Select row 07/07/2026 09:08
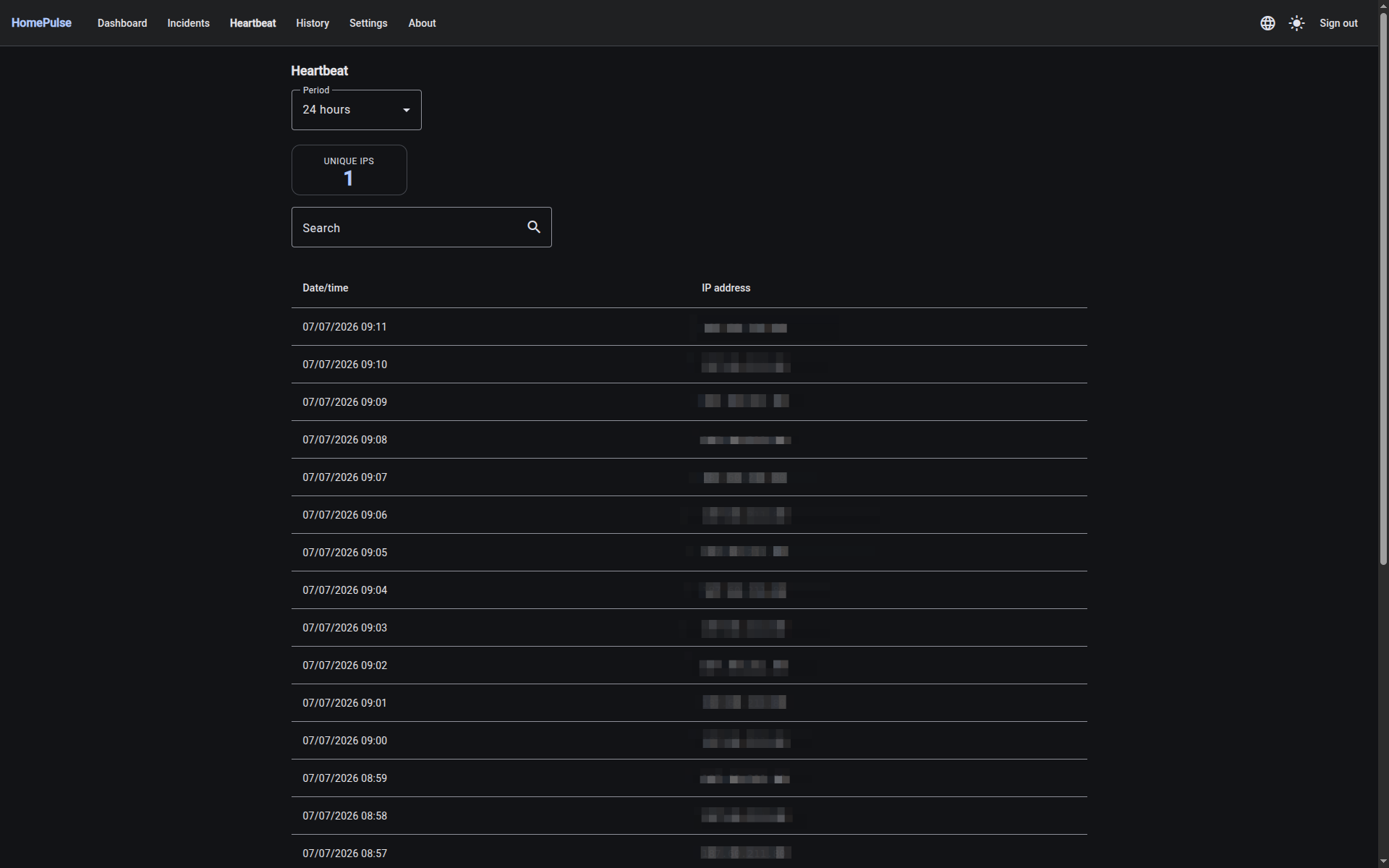Screen dimensions: 1389x868 click(689, 440)
